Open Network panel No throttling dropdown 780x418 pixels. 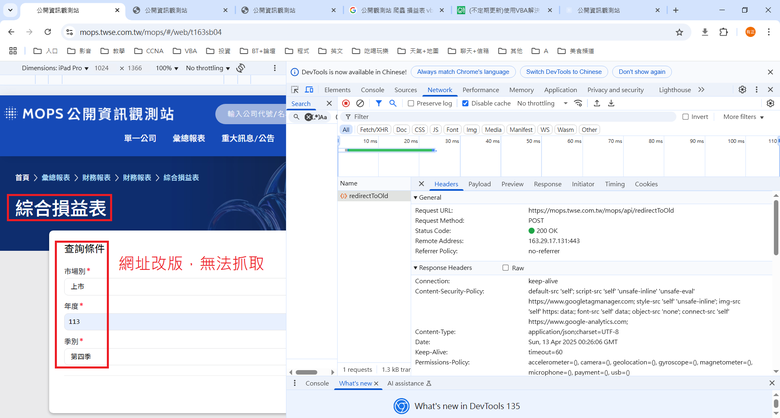pyautogui.click(x=542, y=104)
